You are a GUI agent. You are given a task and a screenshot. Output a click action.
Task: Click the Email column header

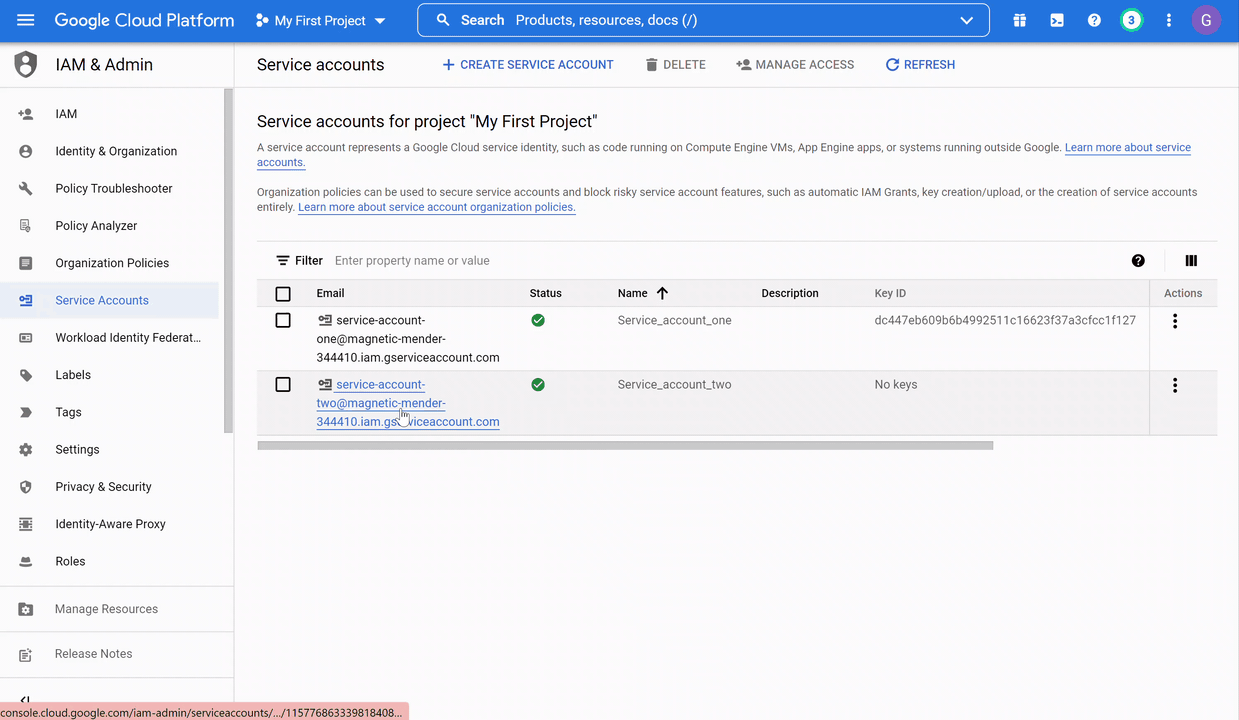click(330, 293)
